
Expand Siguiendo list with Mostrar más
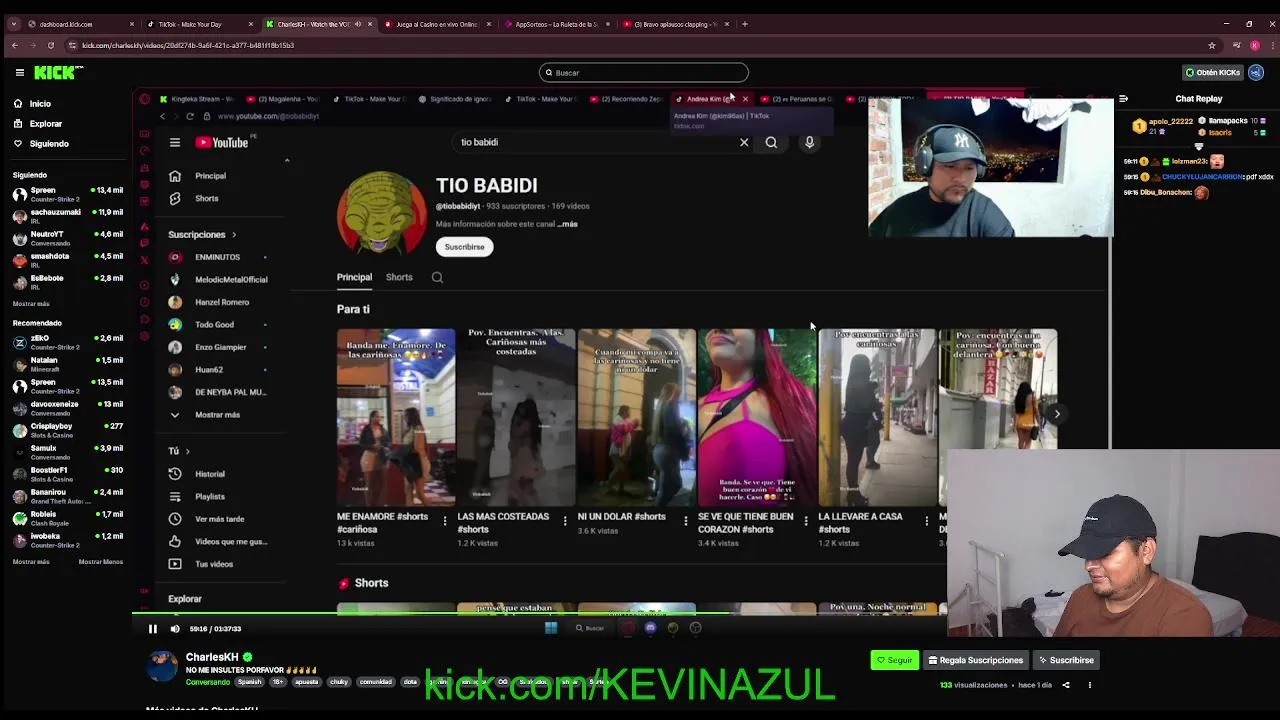point(31,303)
